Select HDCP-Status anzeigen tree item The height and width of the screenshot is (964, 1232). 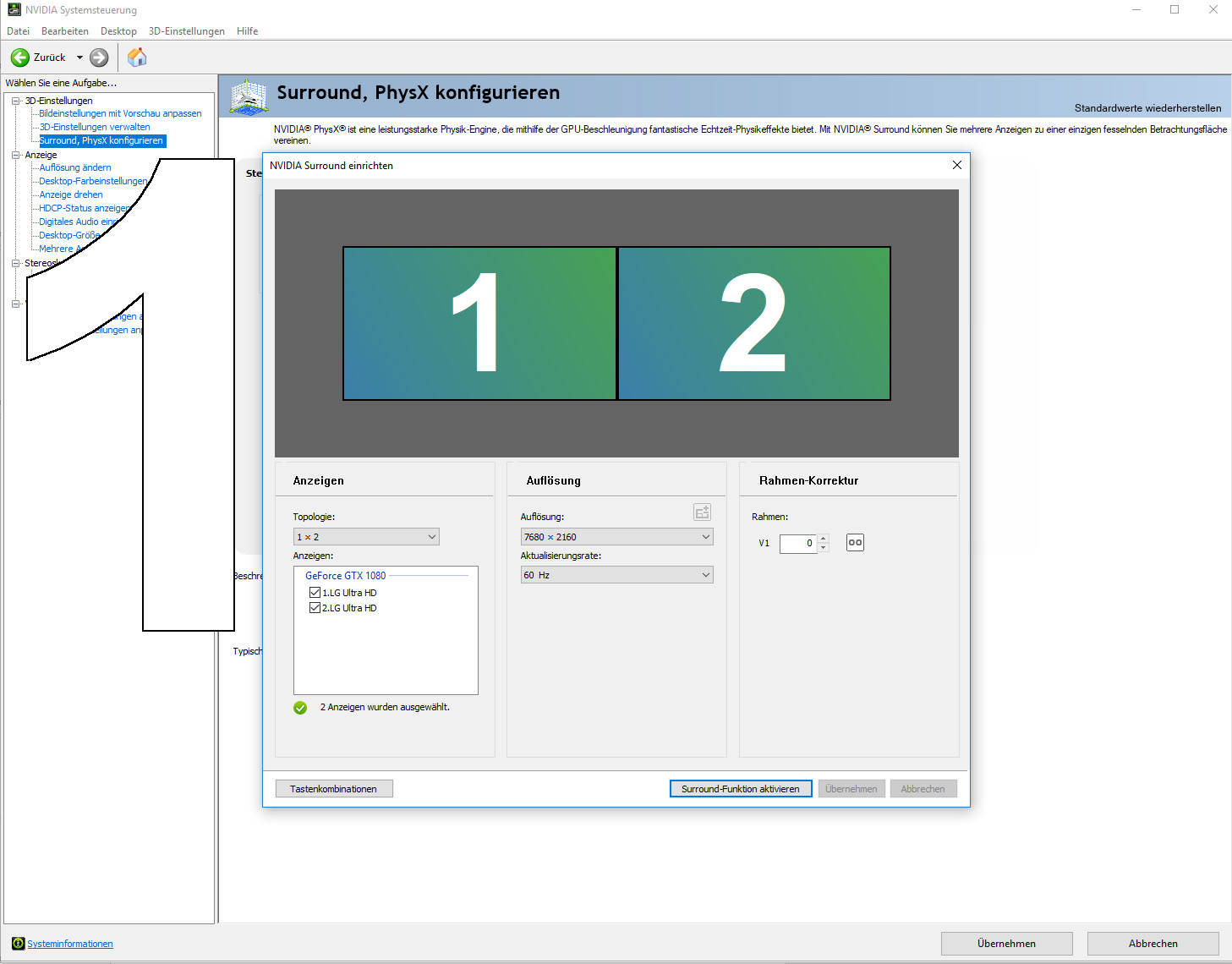tap(85, 208)
